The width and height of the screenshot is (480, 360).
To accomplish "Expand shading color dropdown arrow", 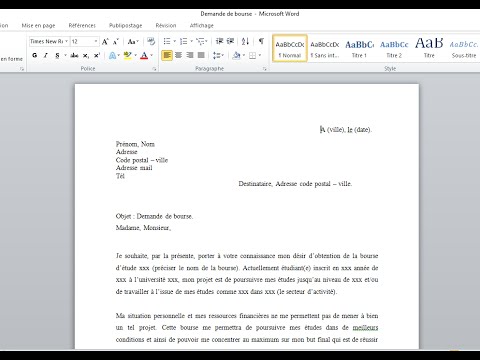I will click(244, 55).
